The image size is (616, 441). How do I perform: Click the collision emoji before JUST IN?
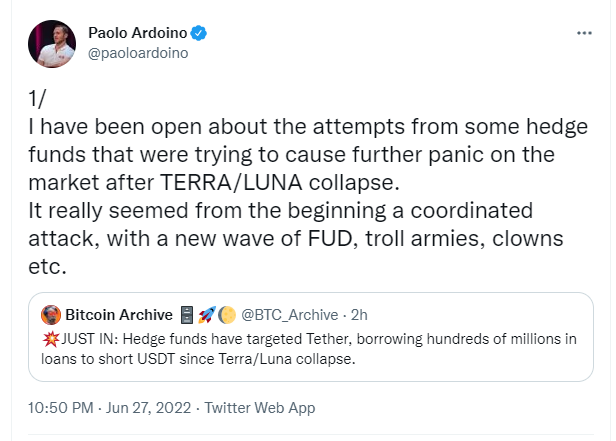click(x=51, y=339)
